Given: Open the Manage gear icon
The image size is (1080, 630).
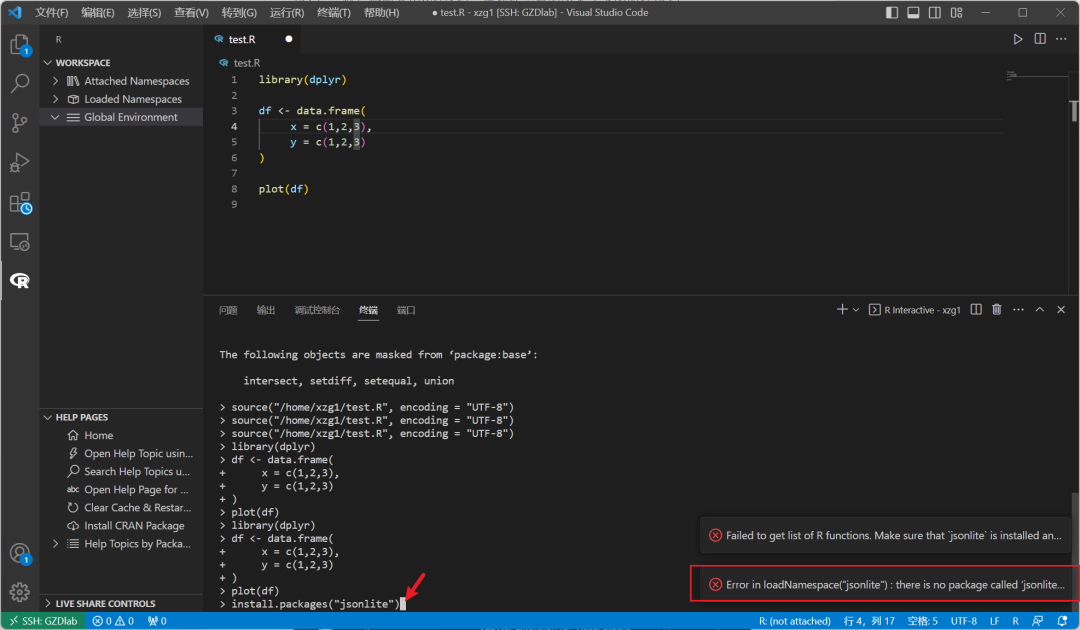Looking at the screenshot, I should (x=19, y=591).
